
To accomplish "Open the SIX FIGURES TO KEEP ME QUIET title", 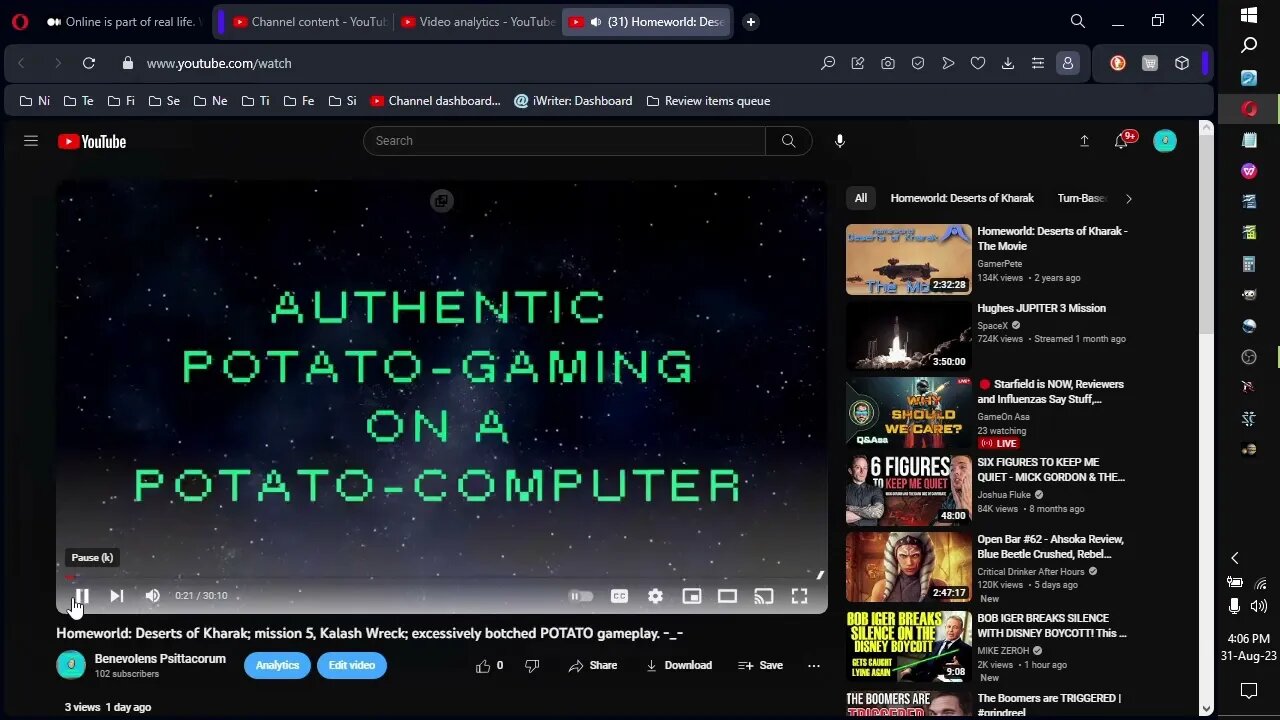I will click(1051, 470).
